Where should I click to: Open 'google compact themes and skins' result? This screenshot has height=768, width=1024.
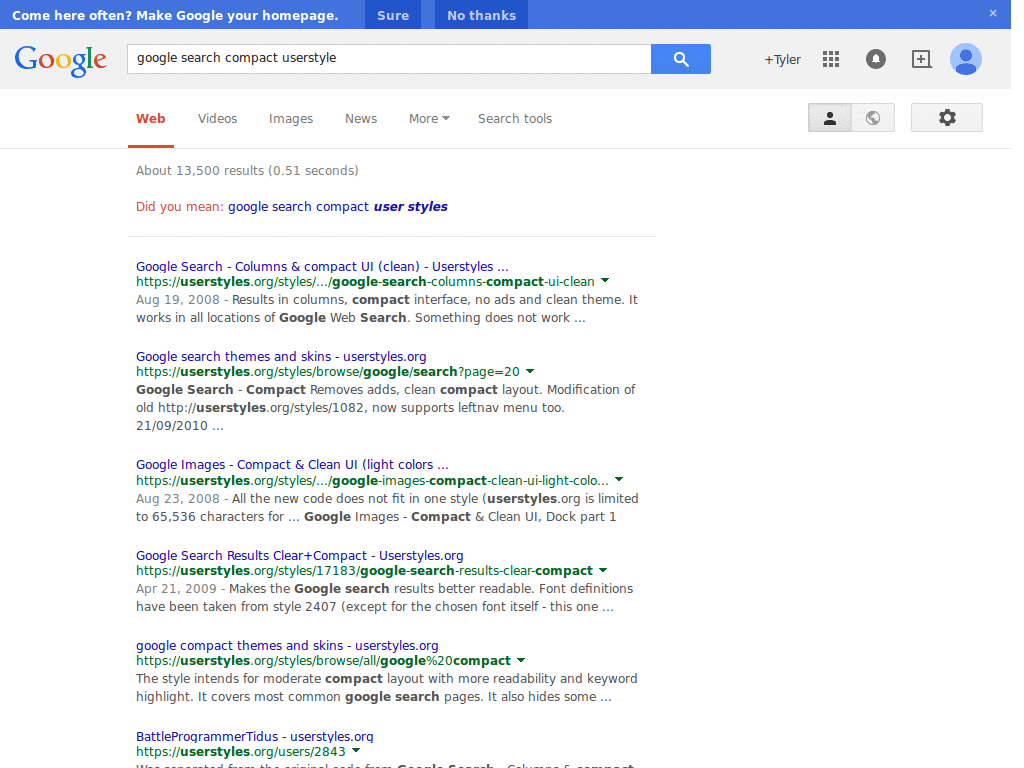point(287,645)
